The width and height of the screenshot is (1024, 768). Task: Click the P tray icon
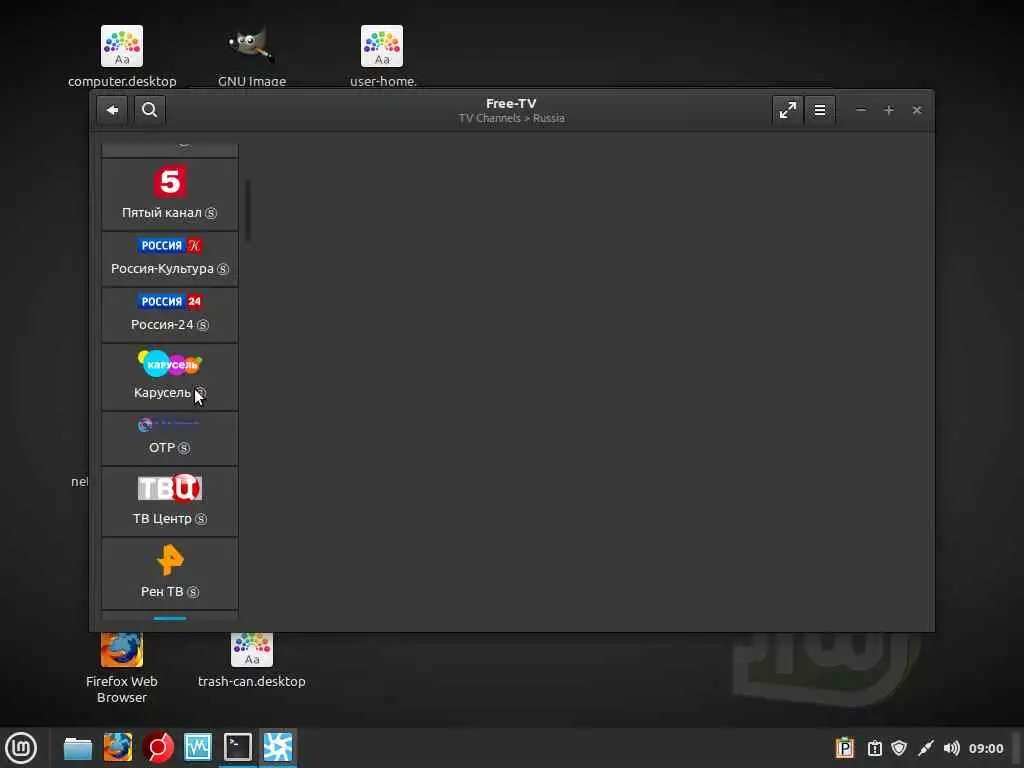tap(844, 748)
